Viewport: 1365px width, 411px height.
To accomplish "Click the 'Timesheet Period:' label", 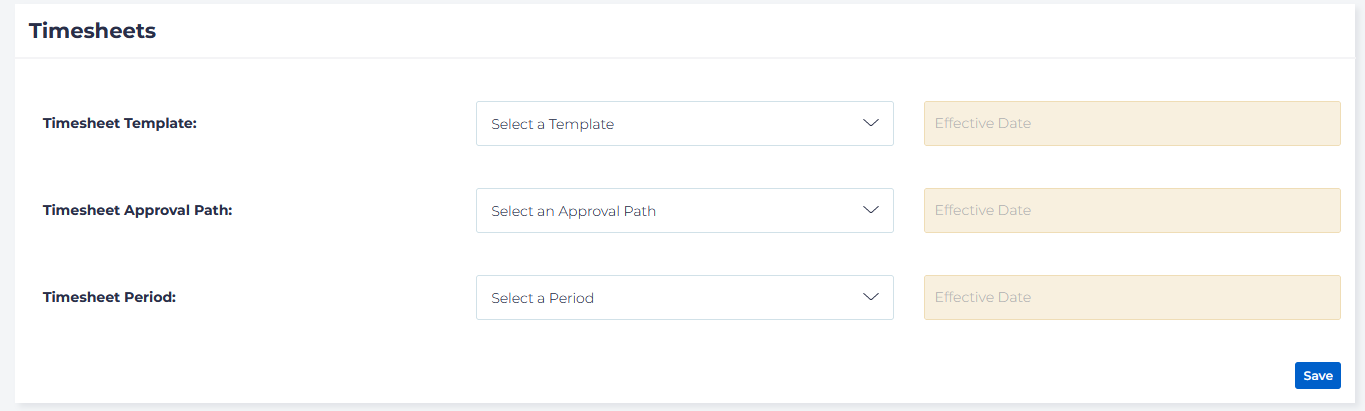I will click(109, 297).
